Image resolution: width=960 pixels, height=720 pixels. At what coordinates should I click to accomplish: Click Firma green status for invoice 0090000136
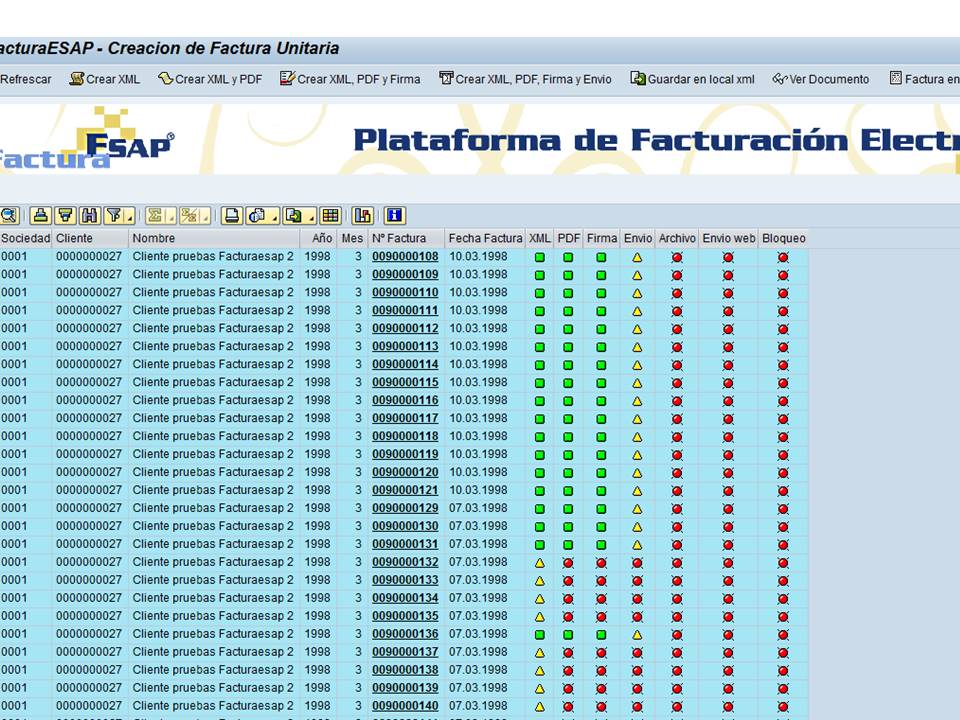601,635
